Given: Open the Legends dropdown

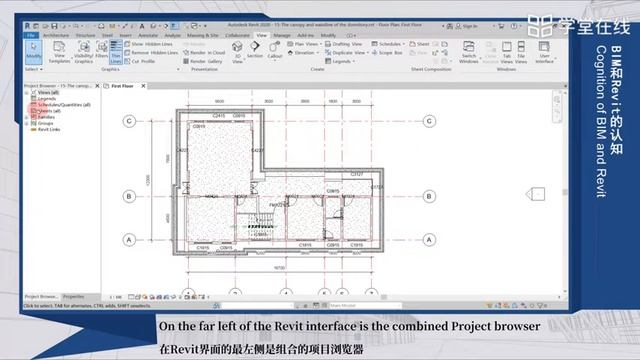Looking at the screenshot, I should (x=340, y=61).
